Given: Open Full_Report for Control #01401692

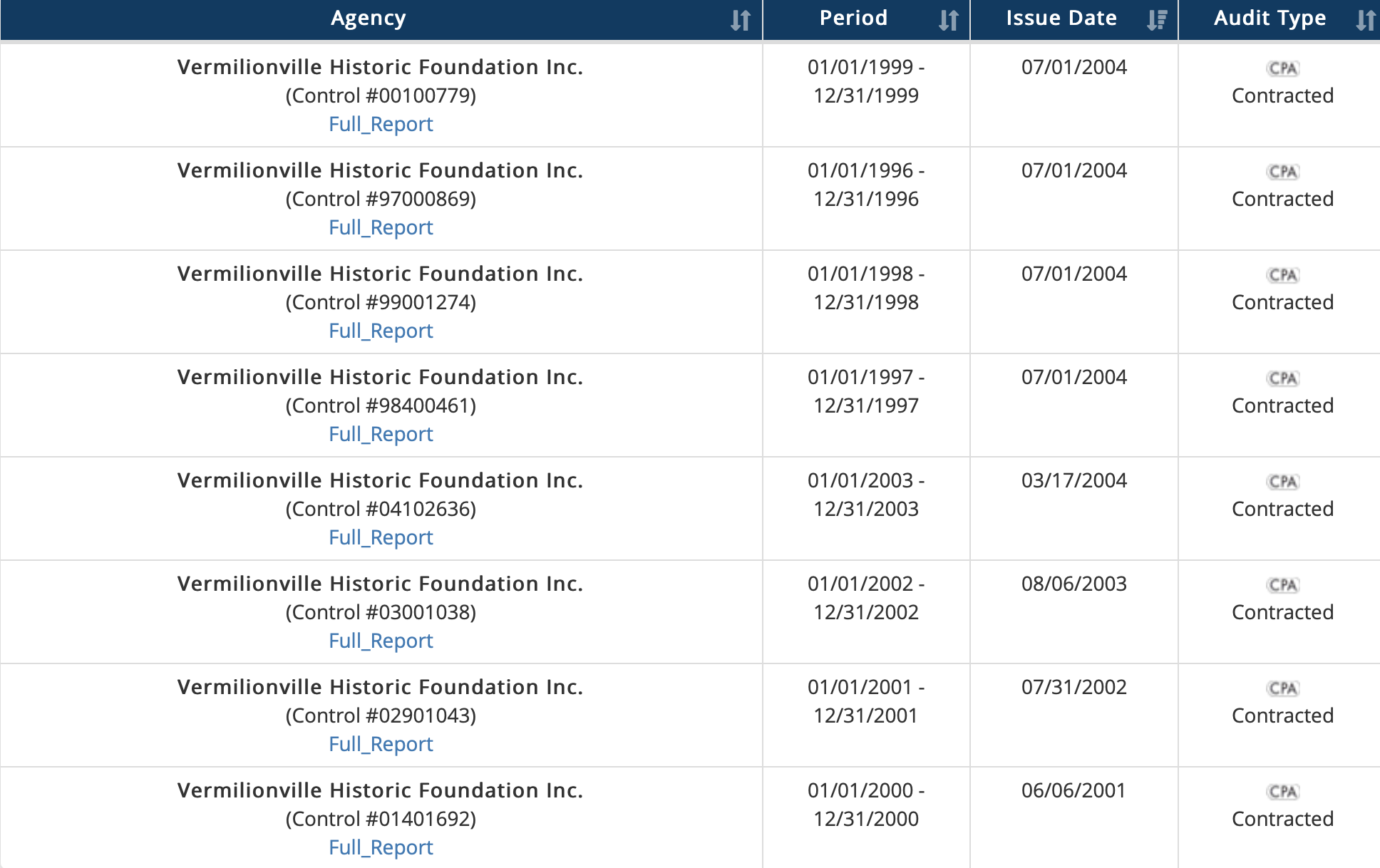Looking at the screenshot, I should pyautogui.click(x=381, y=847).
